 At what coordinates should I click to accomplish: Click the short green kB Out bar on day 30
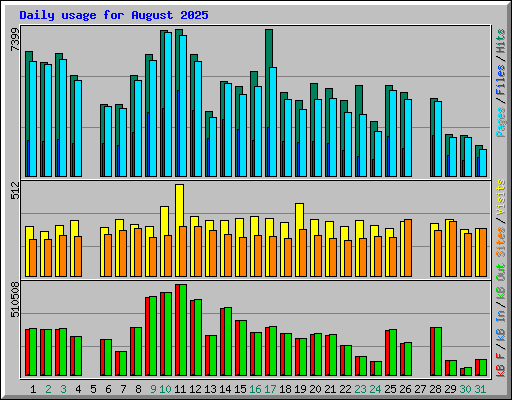point(468,372)
